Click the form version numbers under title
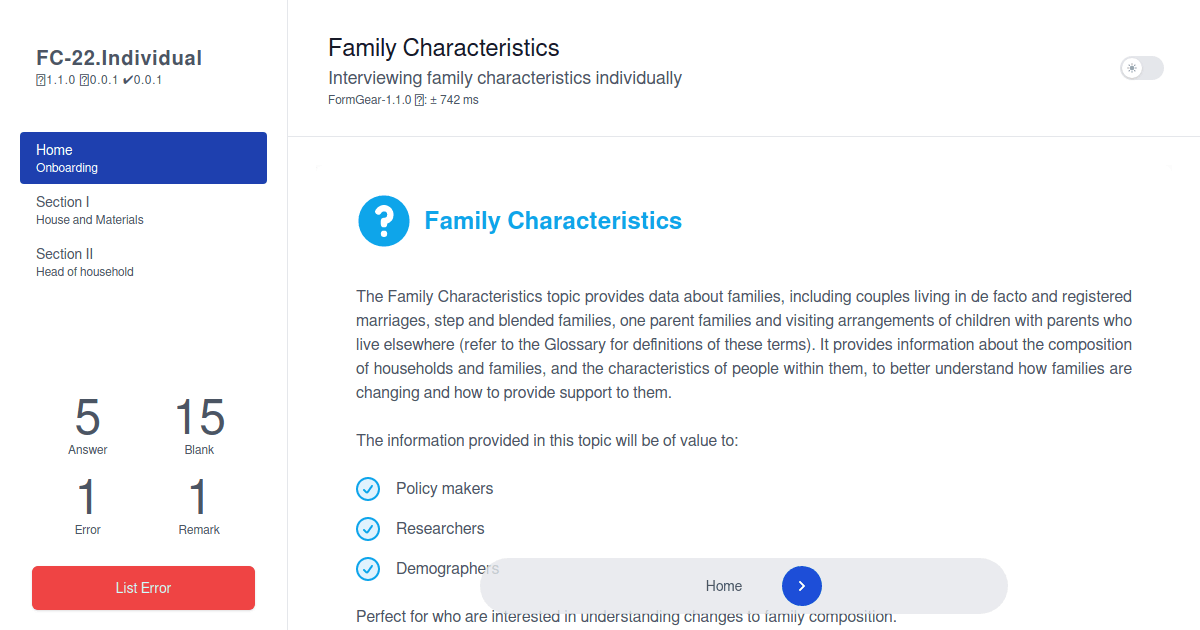 [99, 80]
